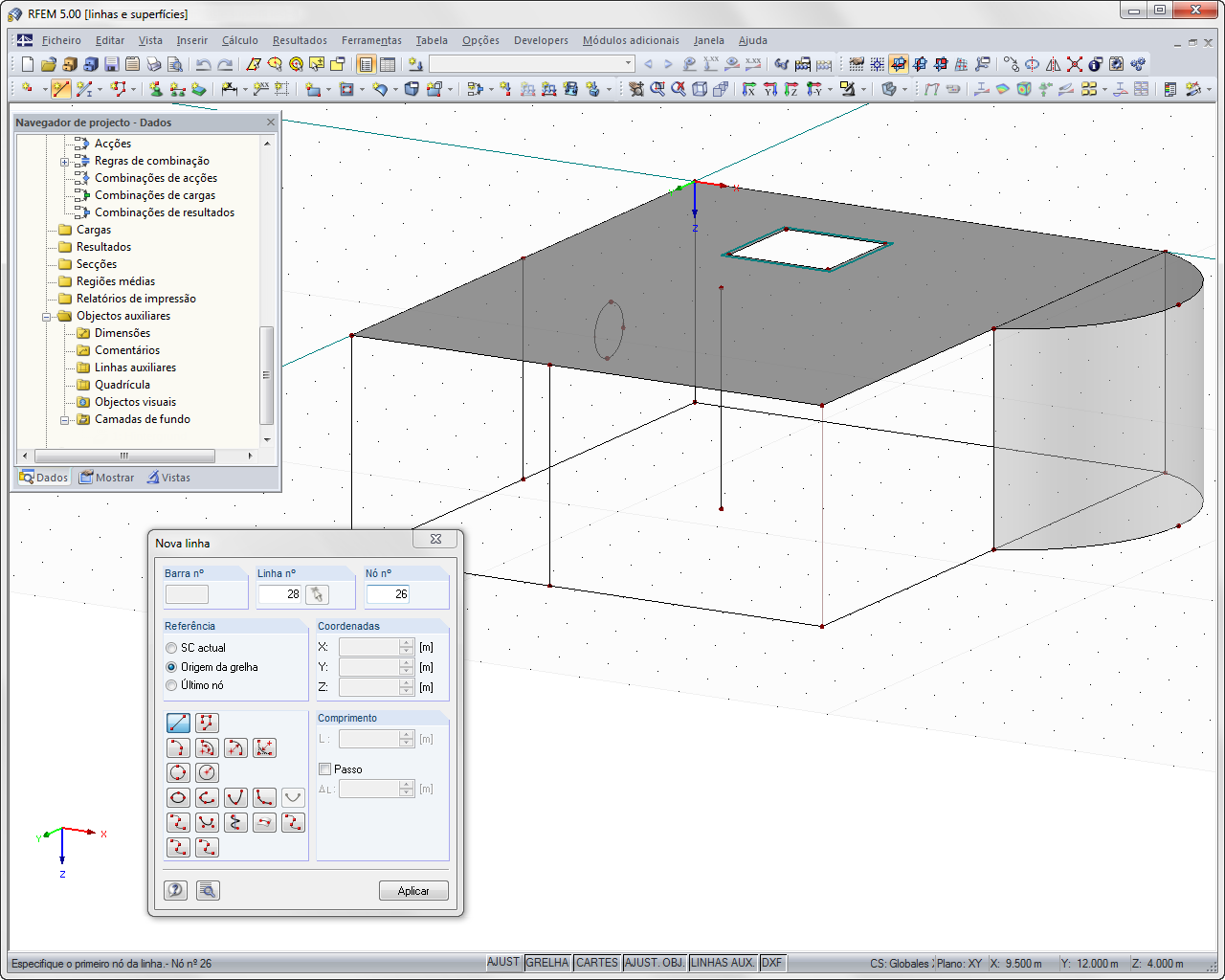Increment the X coordinate stepper
1225x980 pixels.
point(406,642)
